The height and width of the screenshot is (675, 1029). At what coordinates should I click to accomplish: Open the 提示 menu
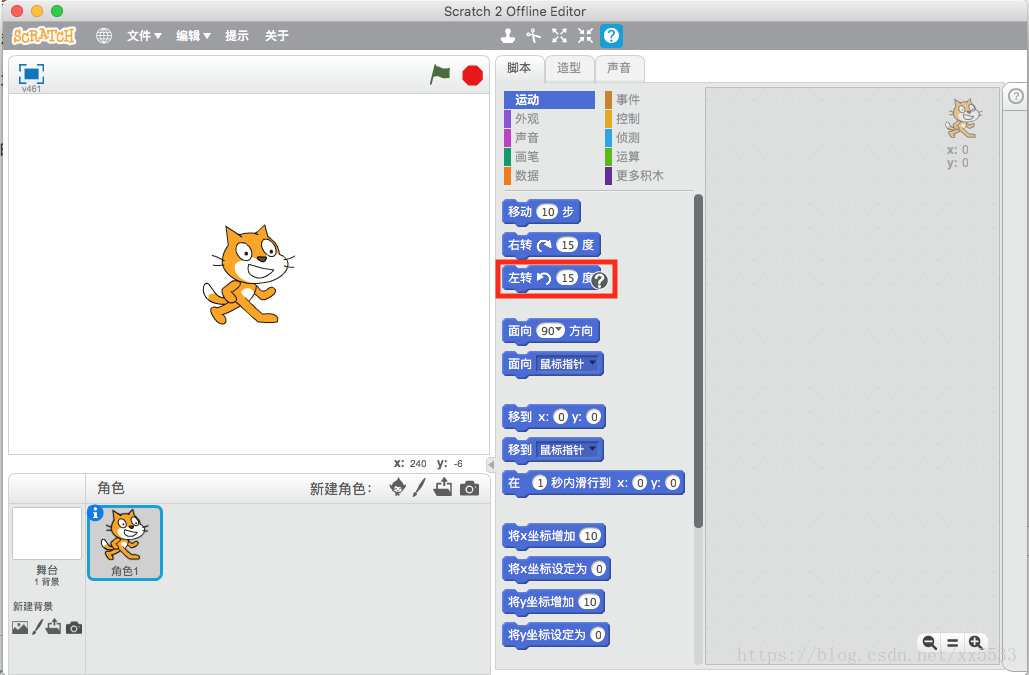click(x=237, y=35)
